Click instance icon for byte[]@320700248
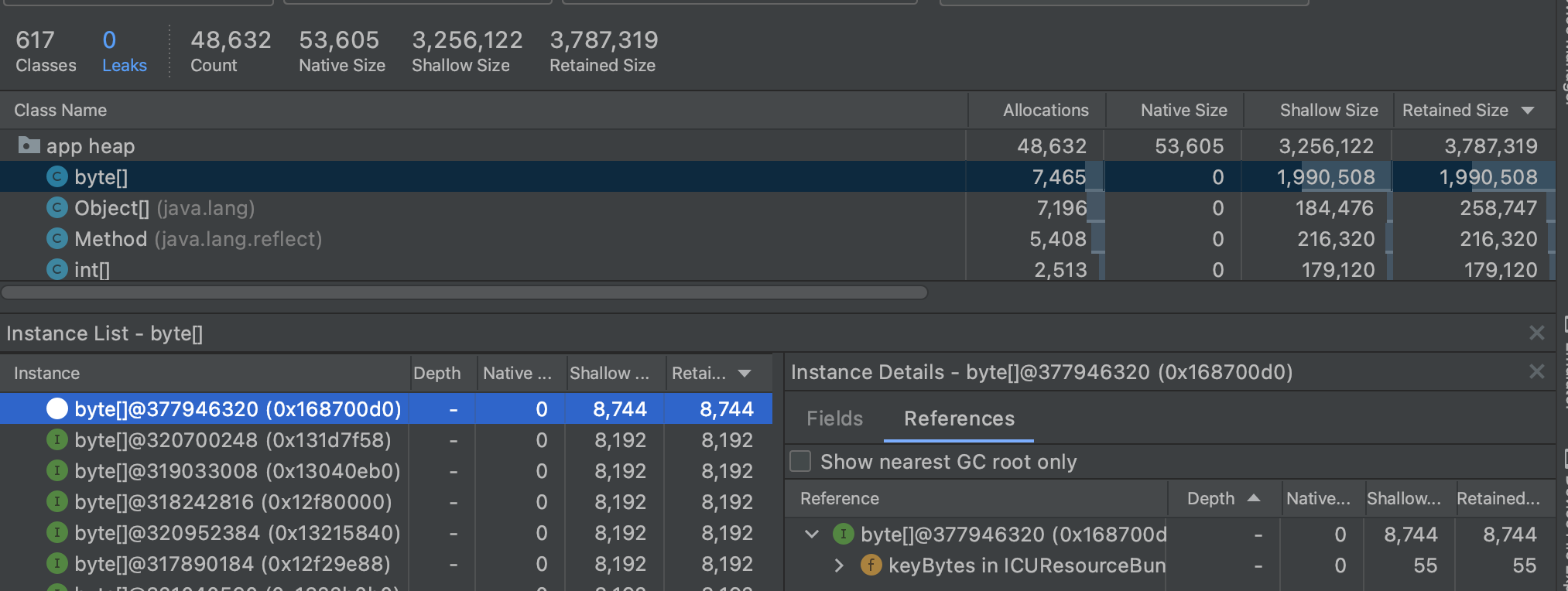The height and width of the screenshot is (591, 1568). coord(56,440)
